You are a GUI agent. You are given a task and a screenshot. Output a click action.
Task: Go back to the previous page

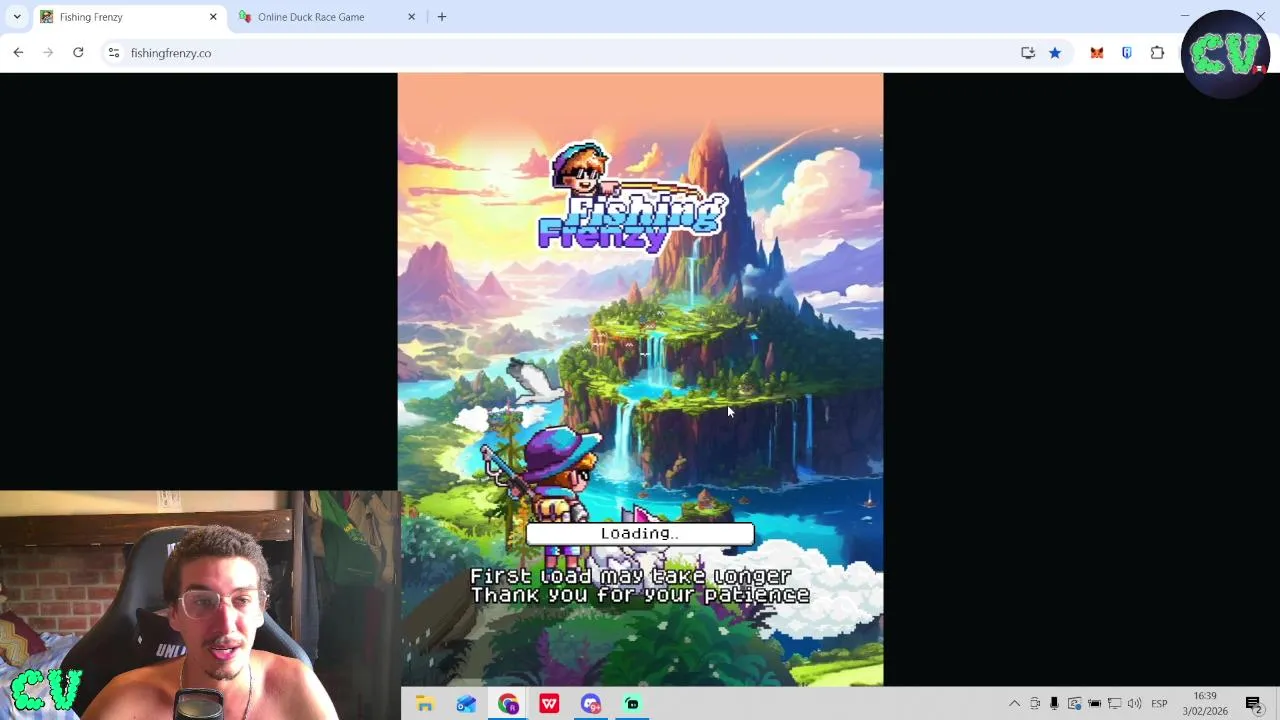[x=18, y=53]
